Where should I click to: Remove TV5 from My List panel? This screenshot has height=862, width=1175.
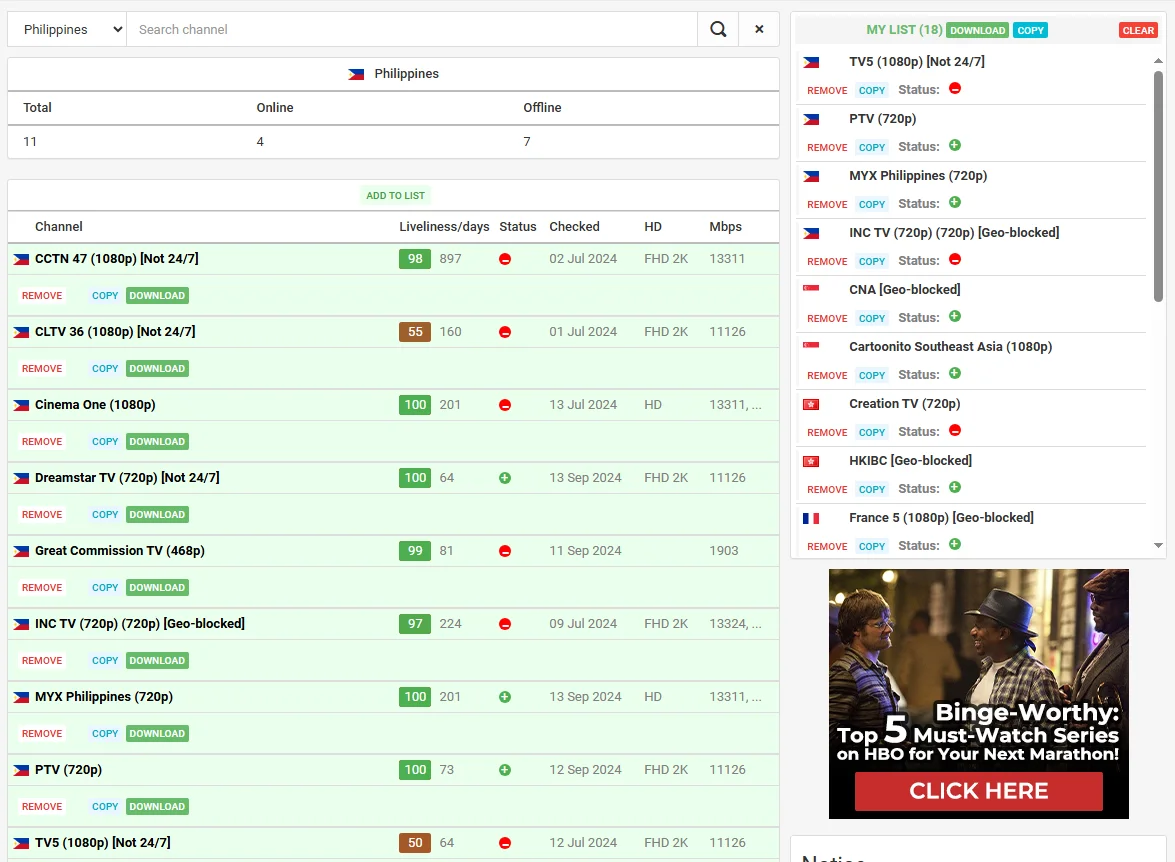pyautogui.click(x=827, y=91)
